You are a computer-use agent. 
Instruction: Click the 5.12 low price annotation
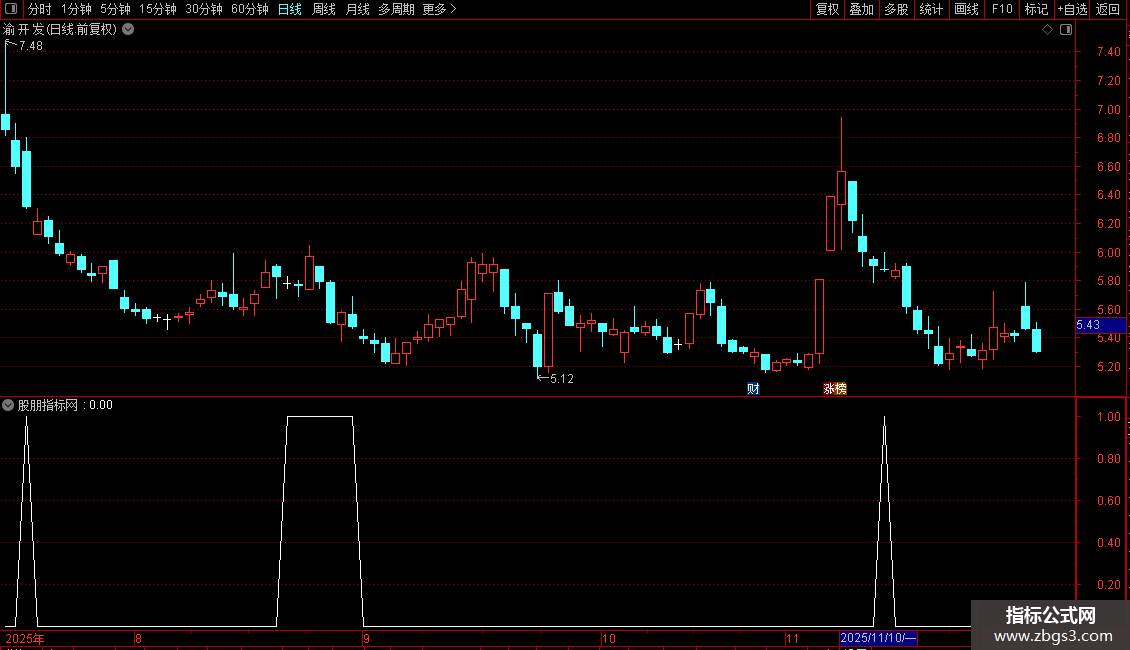[x=562, y=379]
